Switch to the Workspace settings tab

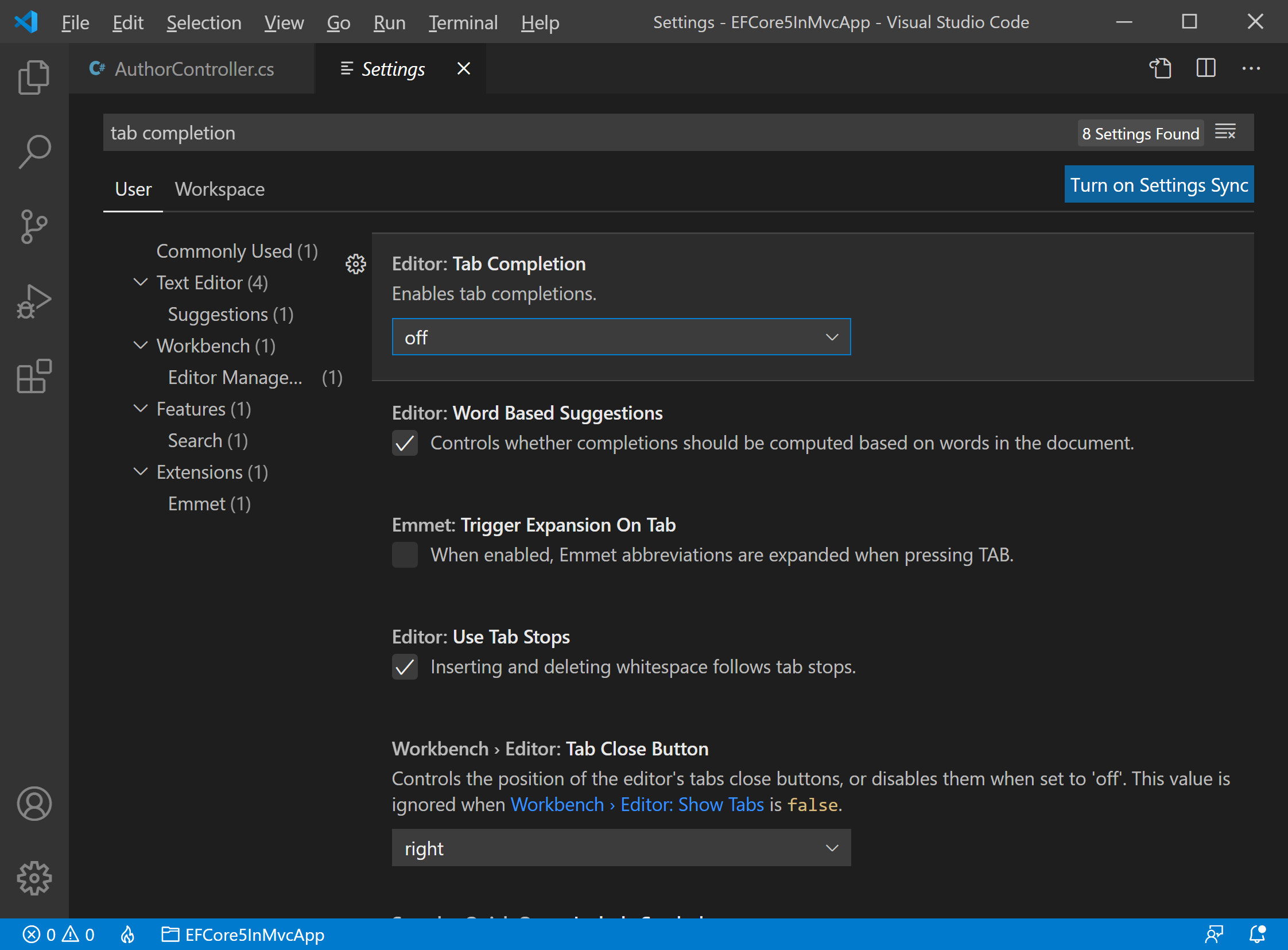click(x=220, y=189)
